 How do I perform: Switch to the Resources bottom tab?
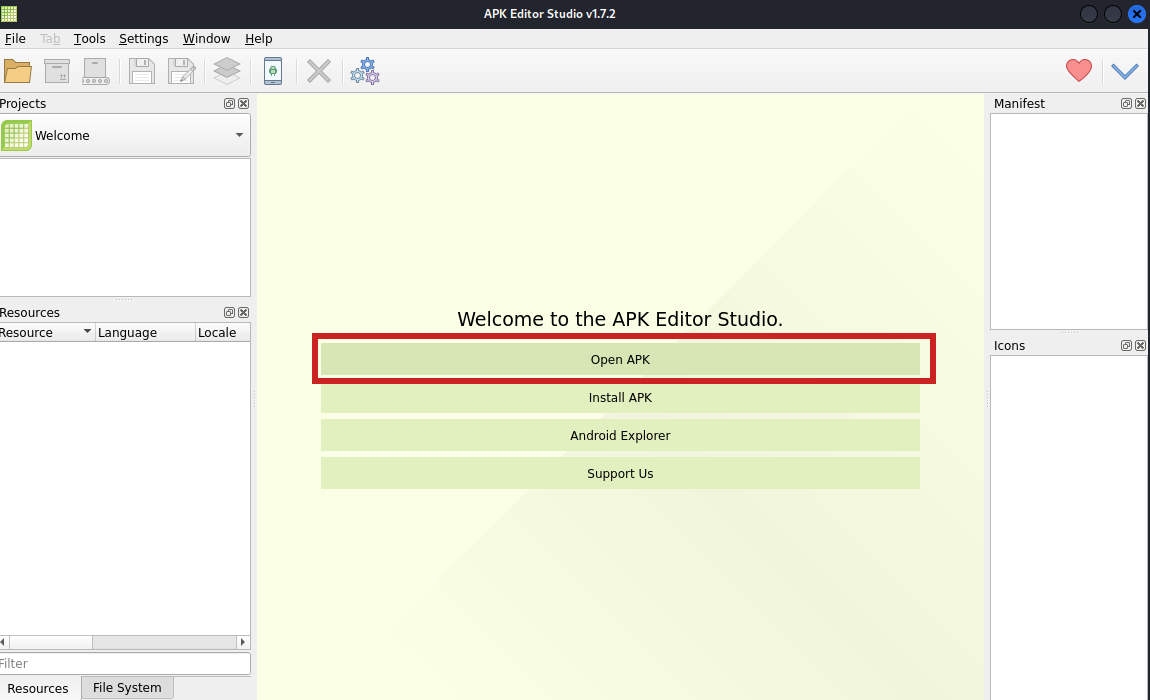[x=37, y=688]
